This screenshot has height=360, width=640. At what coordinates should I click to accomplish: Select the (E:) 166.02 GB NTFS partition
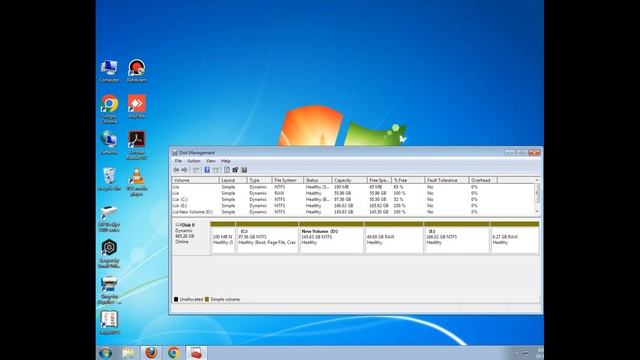tap(457, 238)
